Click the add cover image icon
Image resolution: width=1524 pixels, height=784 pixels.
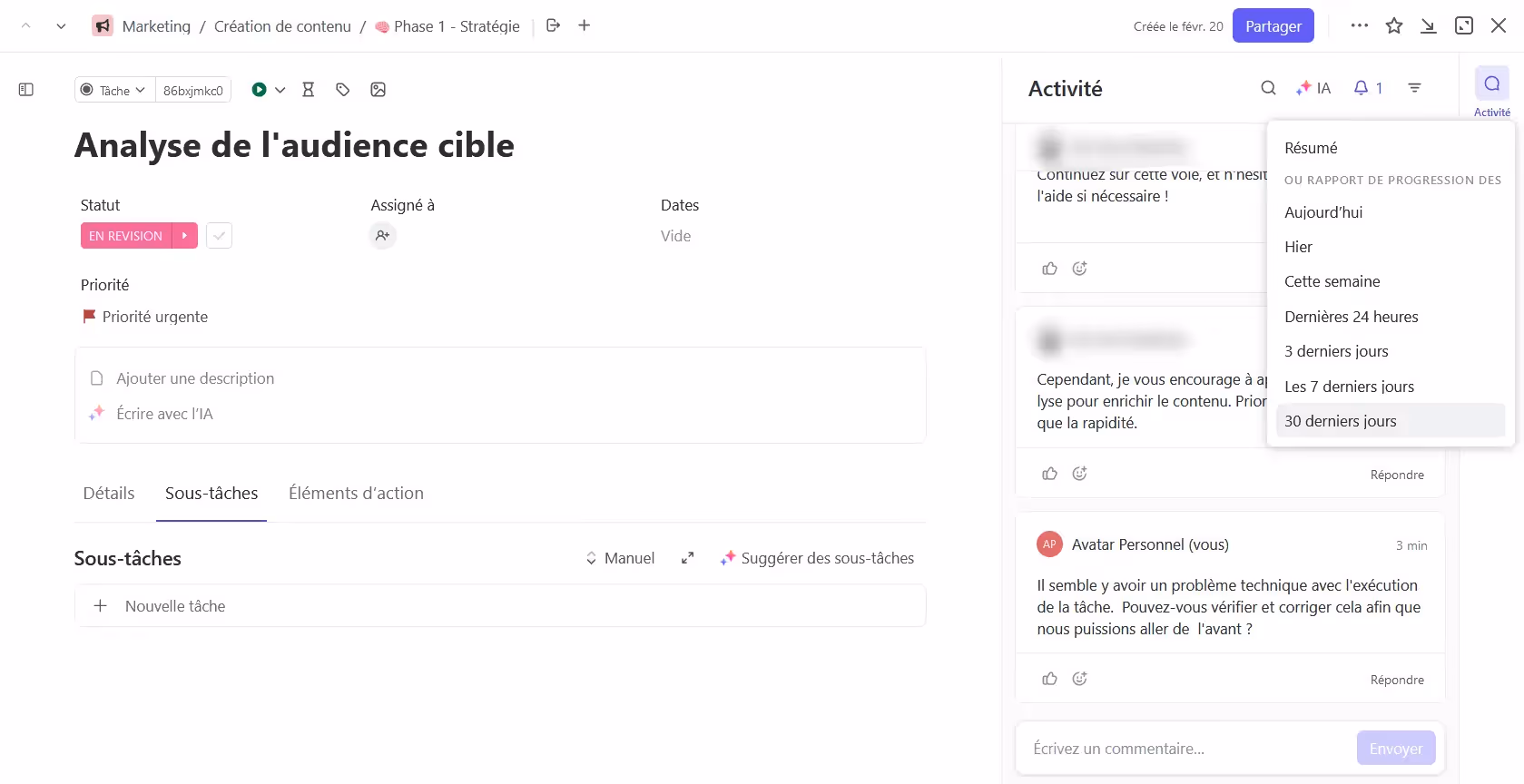[379, 90]
